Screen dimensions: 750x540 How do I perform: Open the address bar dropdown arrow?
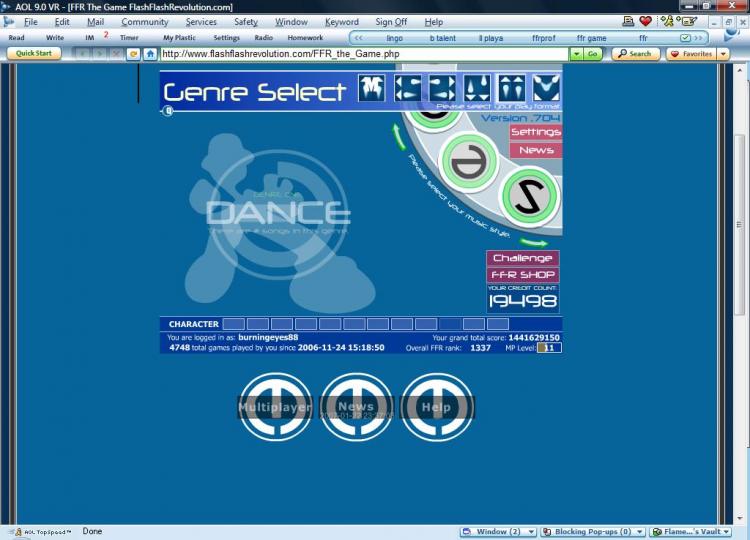click(576, 54)
